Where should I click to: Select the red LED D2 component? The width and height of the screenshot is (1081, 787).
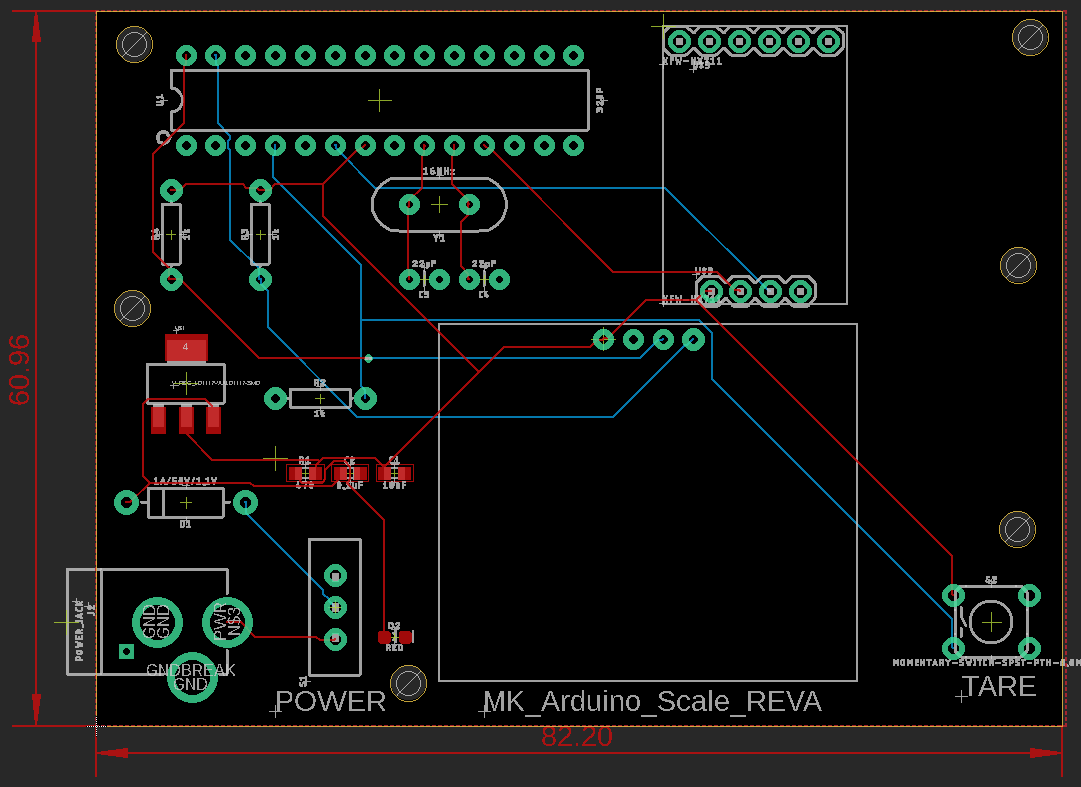pos(395,636)
